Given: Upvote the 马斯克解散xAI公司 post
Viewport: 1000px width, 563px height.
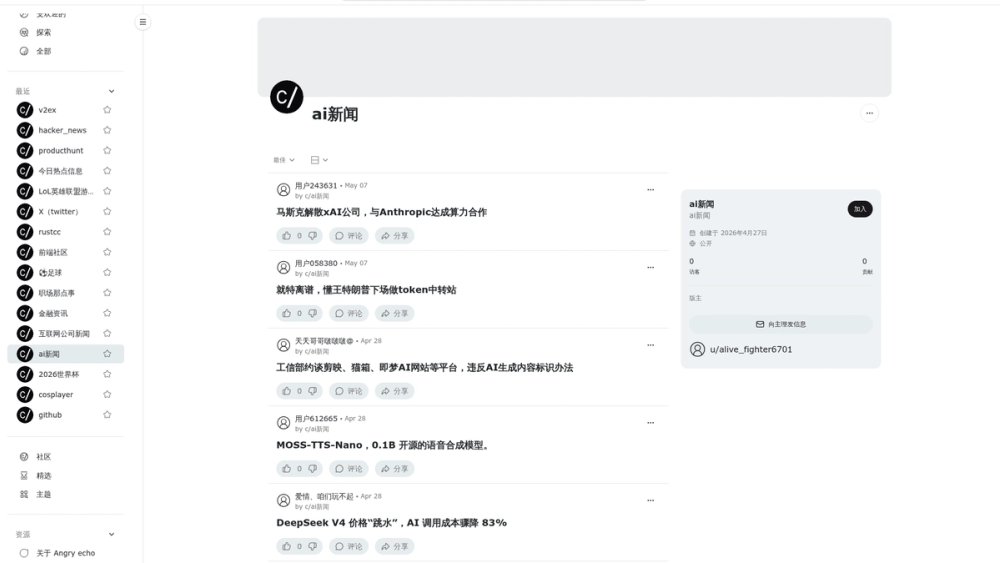Looking at the screenshot, I should pos(286,235).
